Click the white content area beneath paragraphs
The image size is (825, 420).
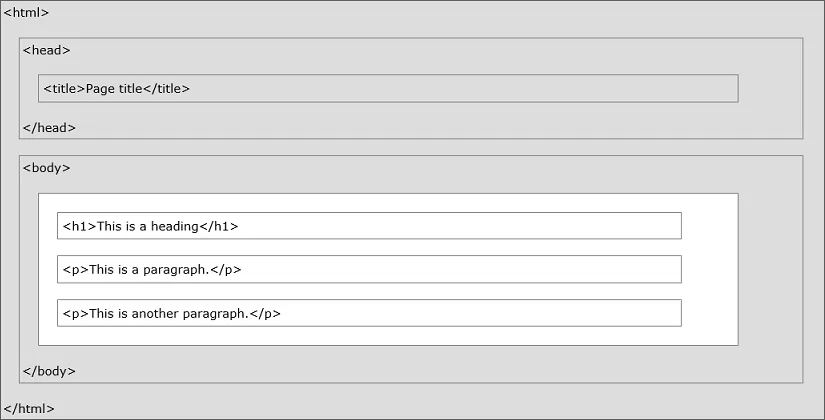(x=388, y=336)
